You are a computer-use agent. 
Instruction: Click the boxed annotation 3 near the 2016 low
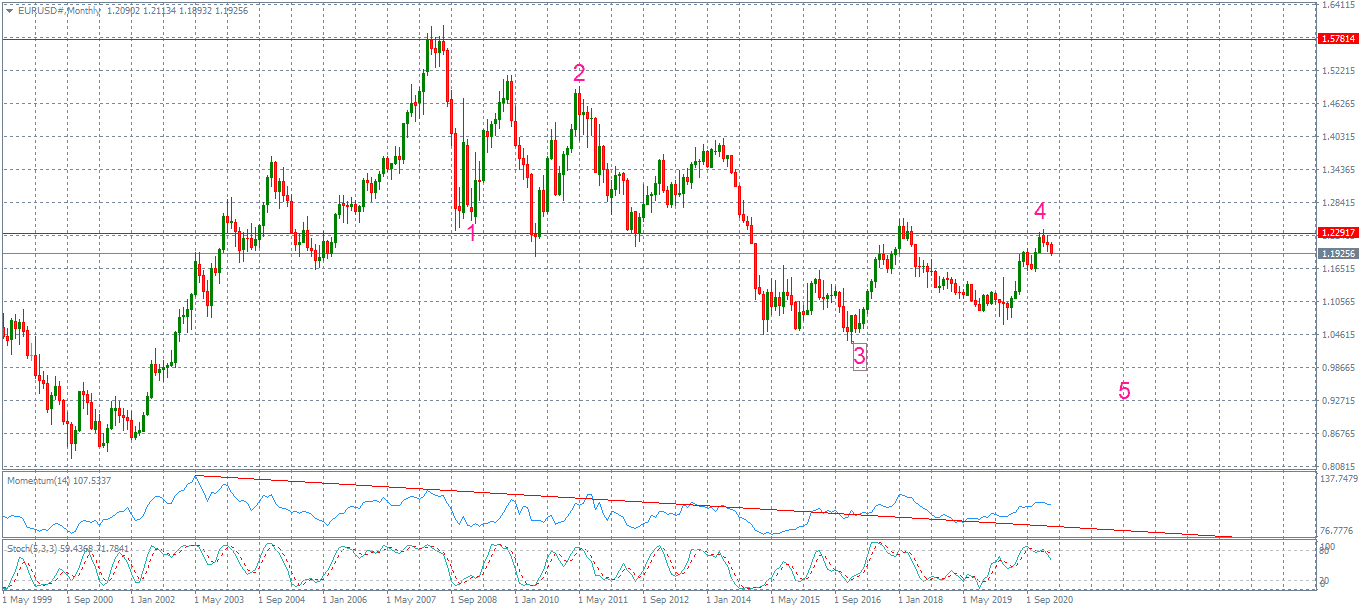point(860,354)
